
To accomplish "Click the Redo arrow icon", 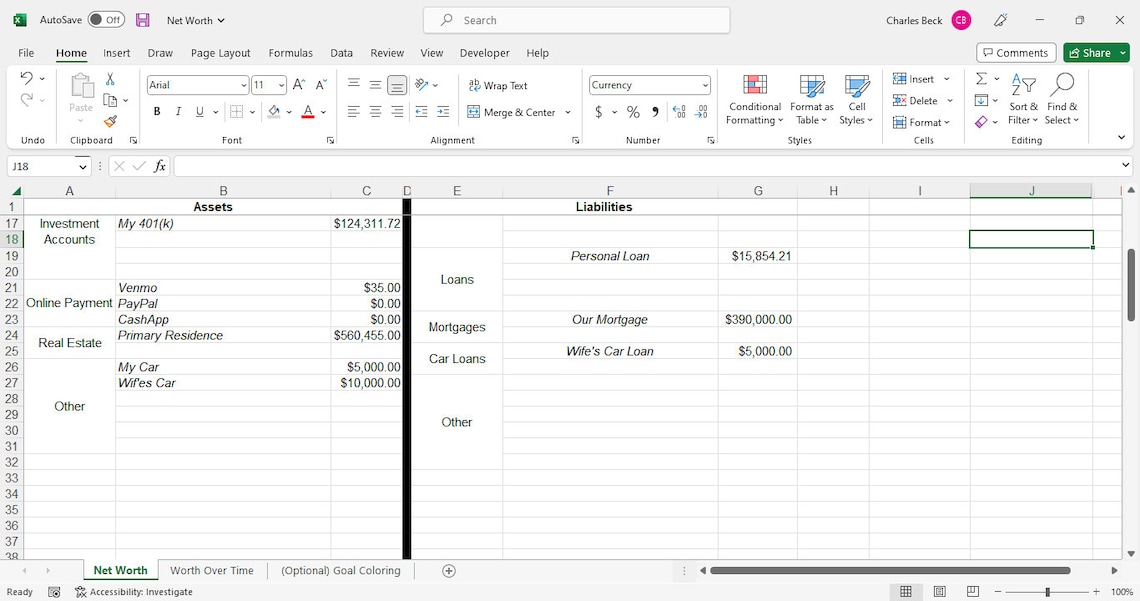I will tap(27, 100).
